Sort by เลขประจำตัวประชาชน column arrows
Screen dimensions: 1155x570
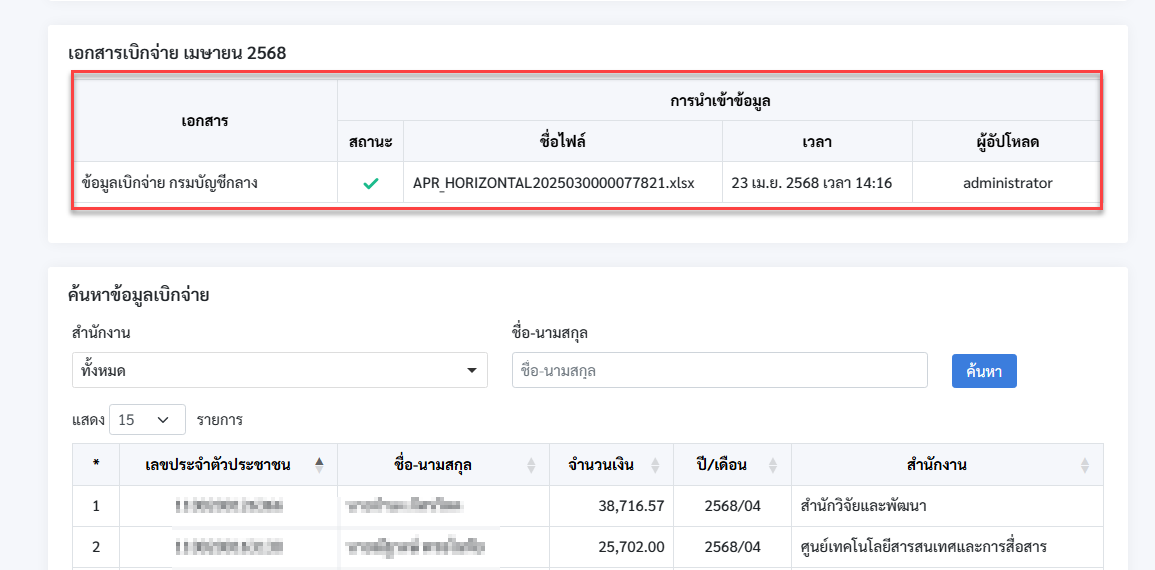[x=319, y=465]
